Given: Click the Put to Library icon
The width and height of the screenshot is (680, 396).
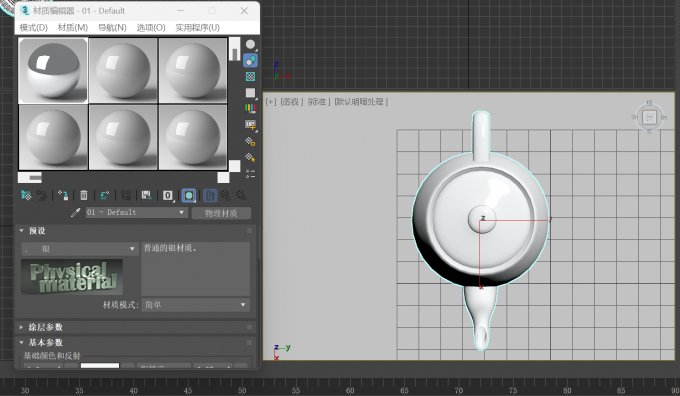Looking at the screenshot, I should point(147,195).
